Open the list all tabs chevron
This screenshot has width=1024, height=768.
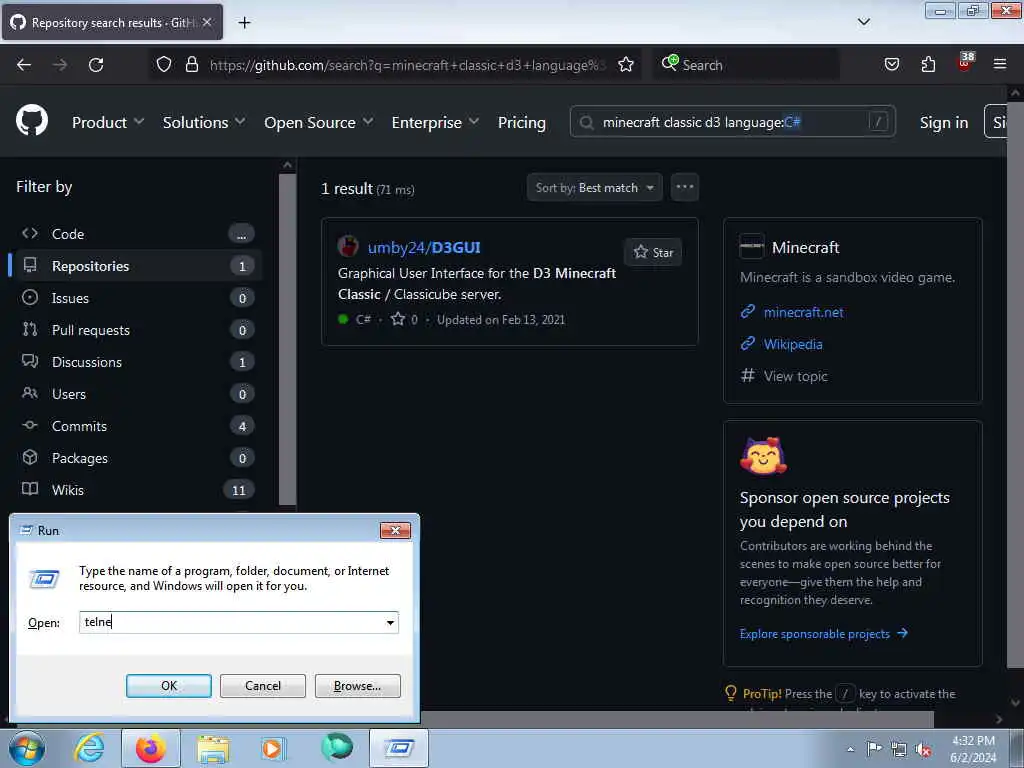coord(863,22)
